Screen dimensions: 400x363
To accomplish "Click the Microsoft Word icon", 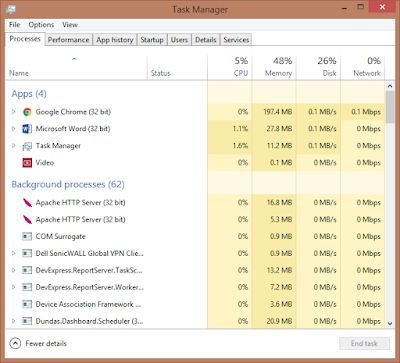I will pos(27,129).
